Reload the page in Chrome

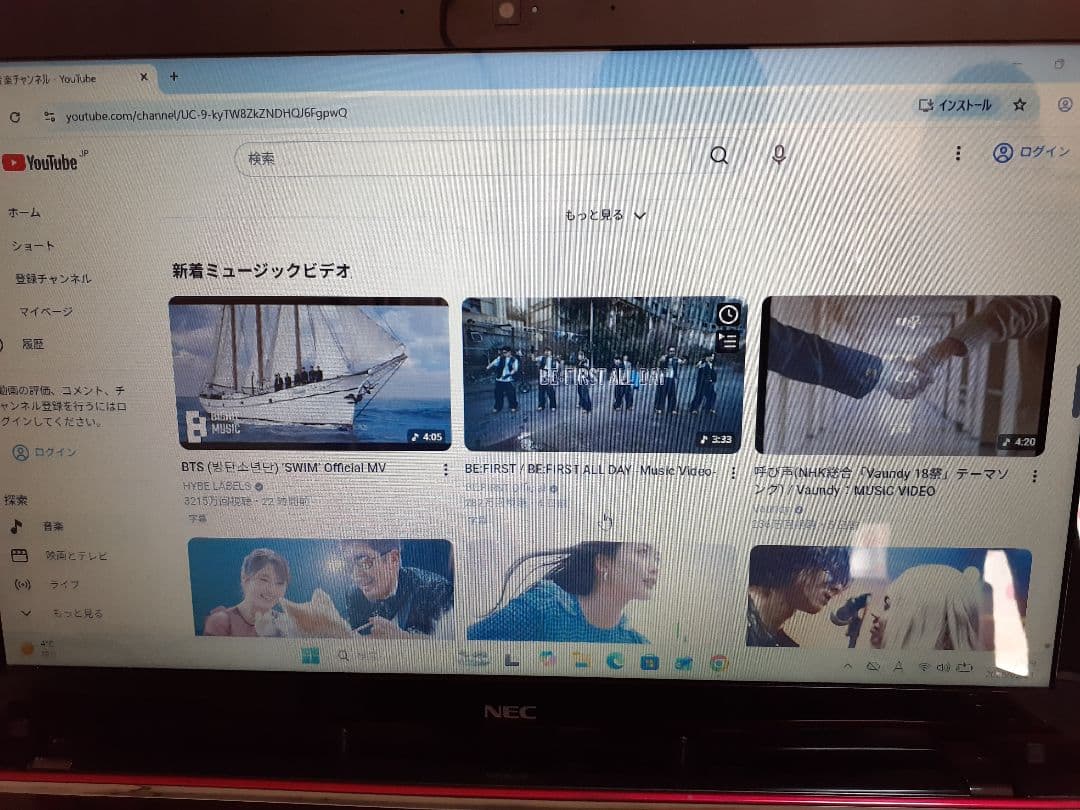coord(14,117)
